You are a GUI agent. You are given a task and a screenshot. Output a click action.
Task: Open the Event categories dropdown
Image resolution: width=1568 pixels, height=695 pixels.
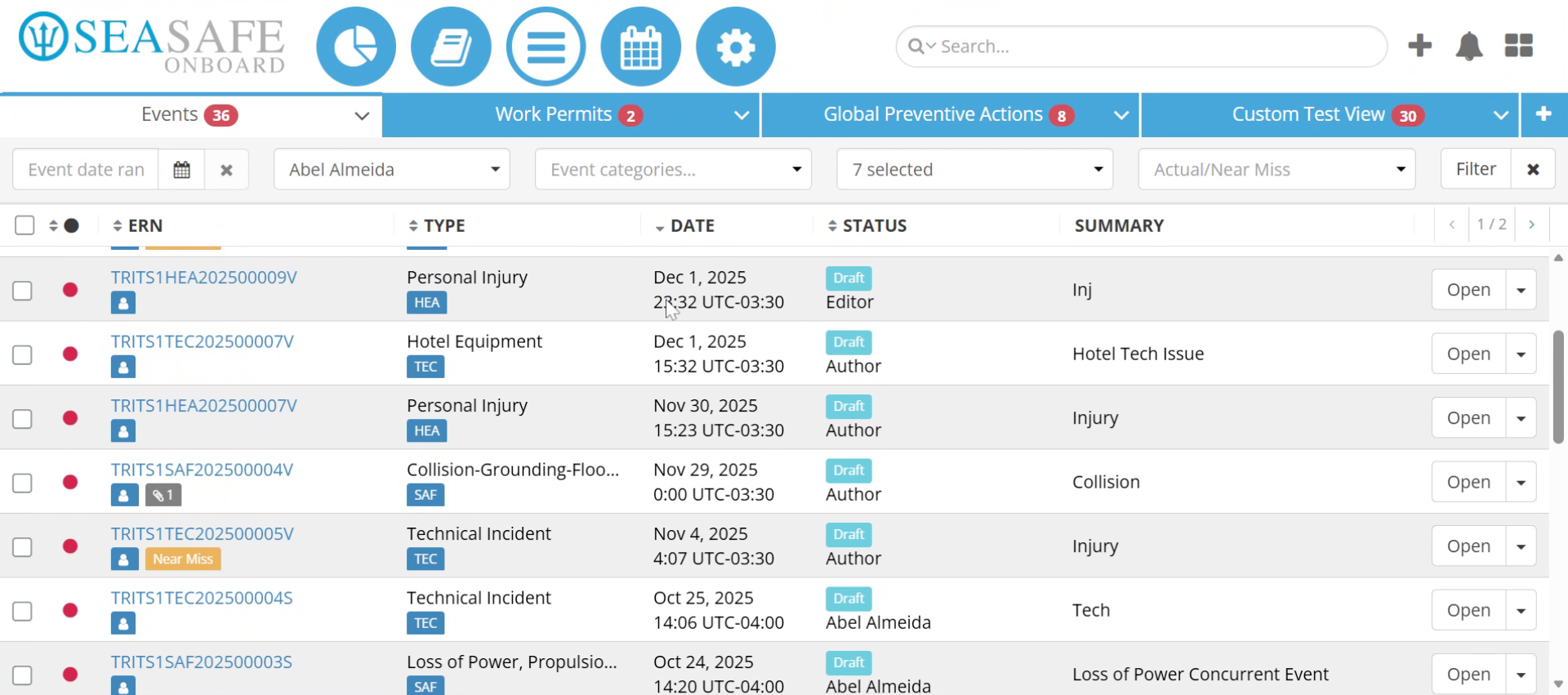[673, 169]
